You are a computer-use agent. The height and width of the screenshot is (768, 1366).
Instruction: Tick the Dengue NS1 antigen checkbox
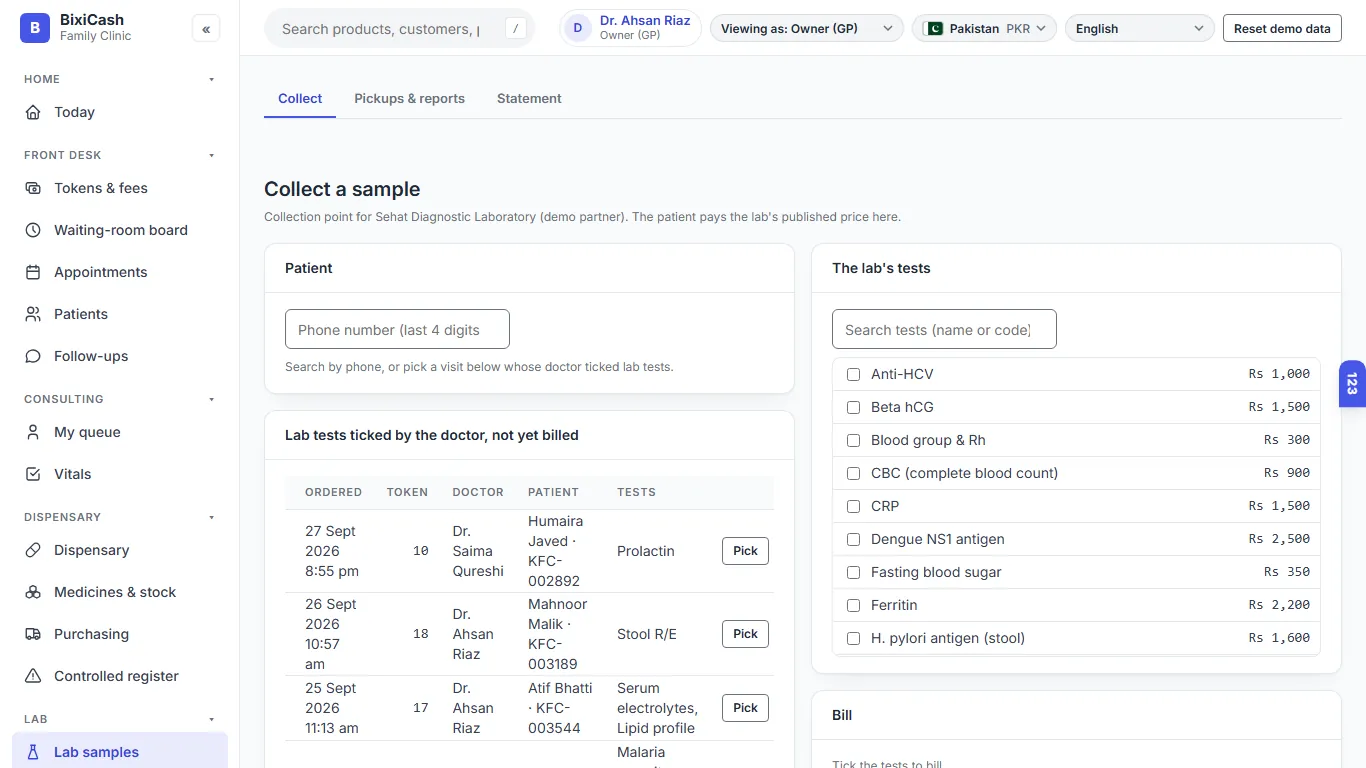[853, 539]
